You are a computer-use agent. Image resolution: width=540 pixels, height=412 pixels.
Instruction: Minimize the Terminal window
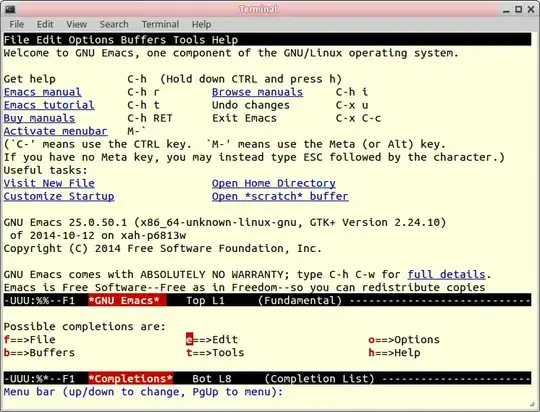(x=506, y=10)
